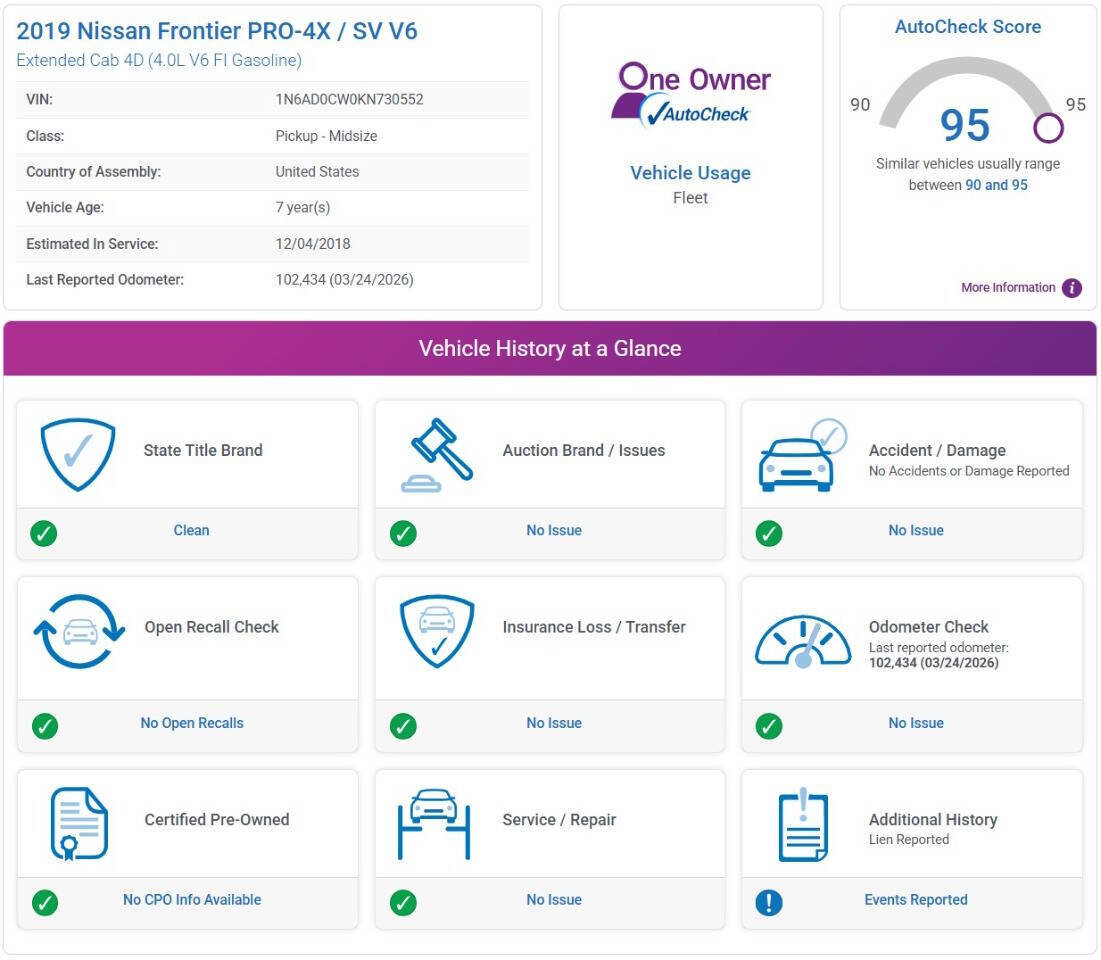Open the Events Reported link
The width and height of the screenshot is (1101, 960).
(916, 900)
